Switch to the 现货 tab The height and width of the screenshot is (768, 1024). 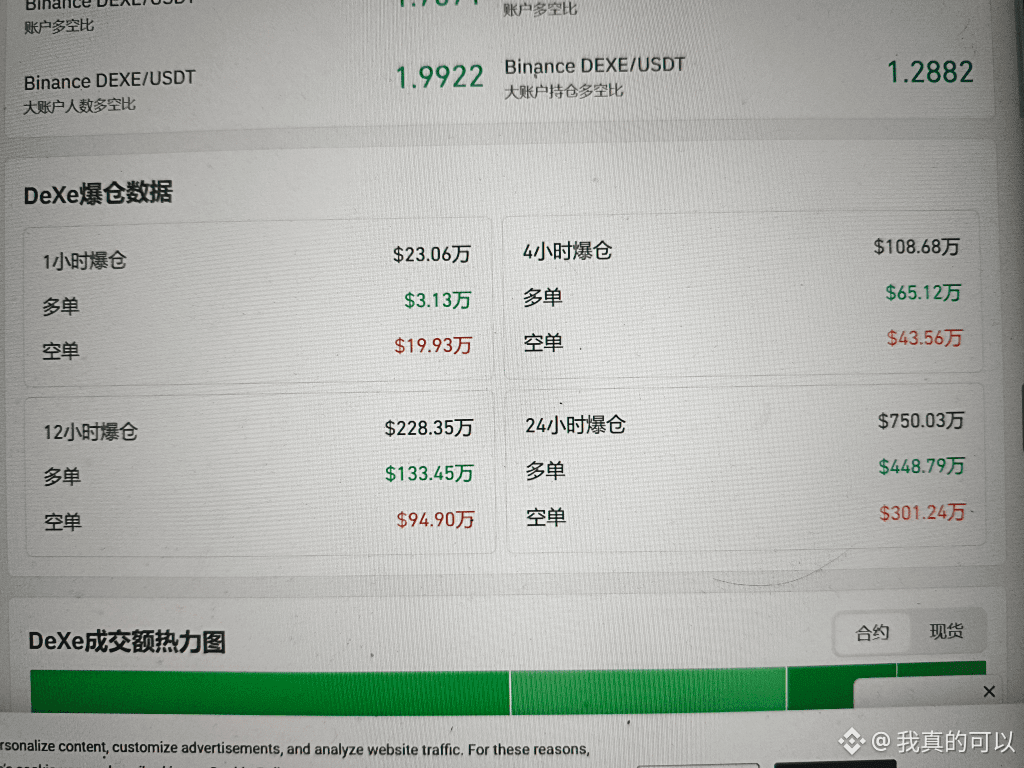(x=946, y=632)
